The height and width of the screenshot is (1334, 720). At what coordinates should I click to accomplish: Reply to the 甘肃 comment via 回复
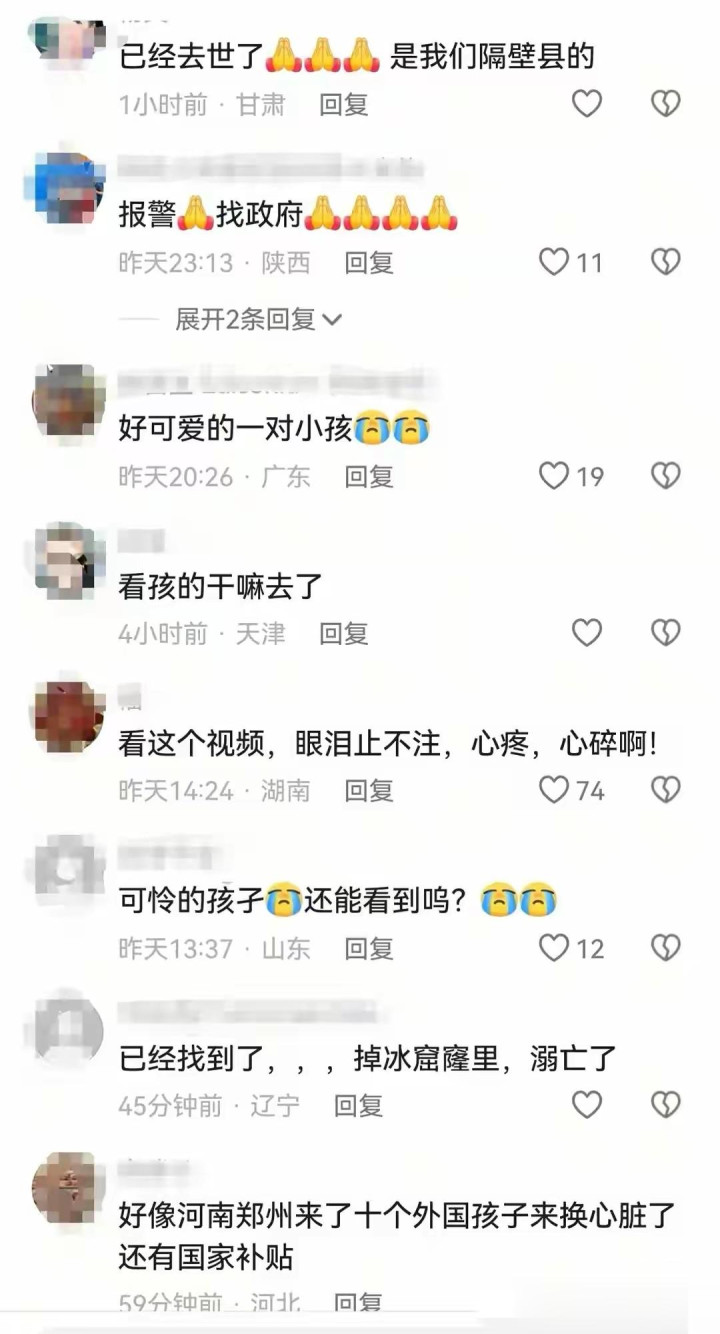pyautogui.click(x=344, y=104)
